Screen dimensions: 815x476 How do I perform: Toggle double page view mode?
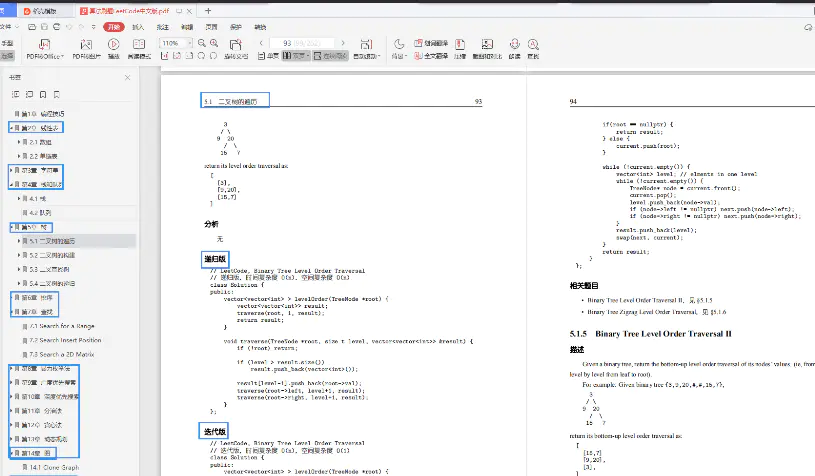tap(296, 56)
